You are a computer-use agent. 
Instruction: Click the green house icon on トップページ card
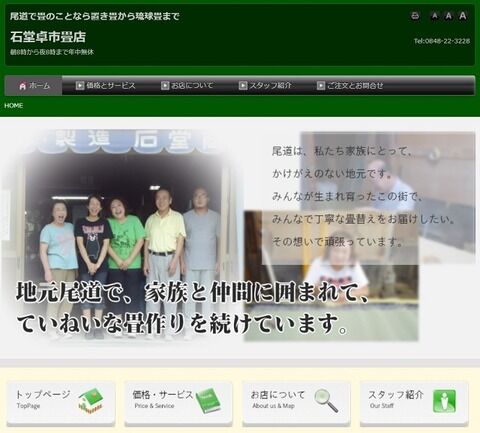coord(91,400)
